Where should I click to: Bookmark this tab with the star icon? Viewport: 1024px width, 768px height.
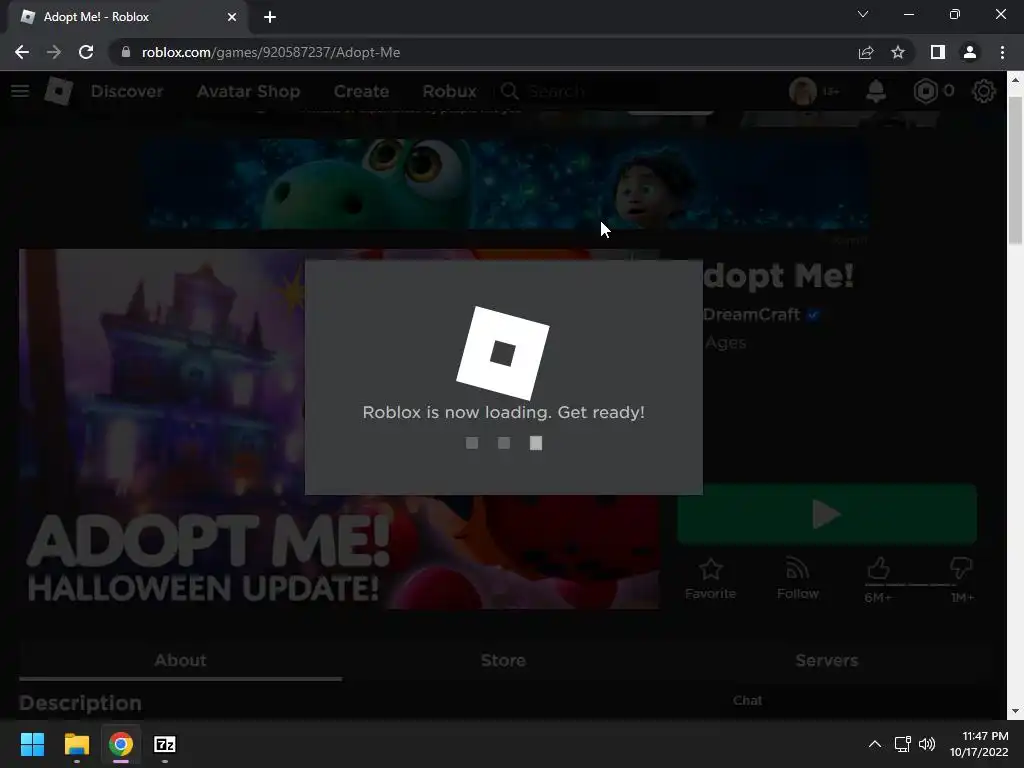click(x=898, y=52)
